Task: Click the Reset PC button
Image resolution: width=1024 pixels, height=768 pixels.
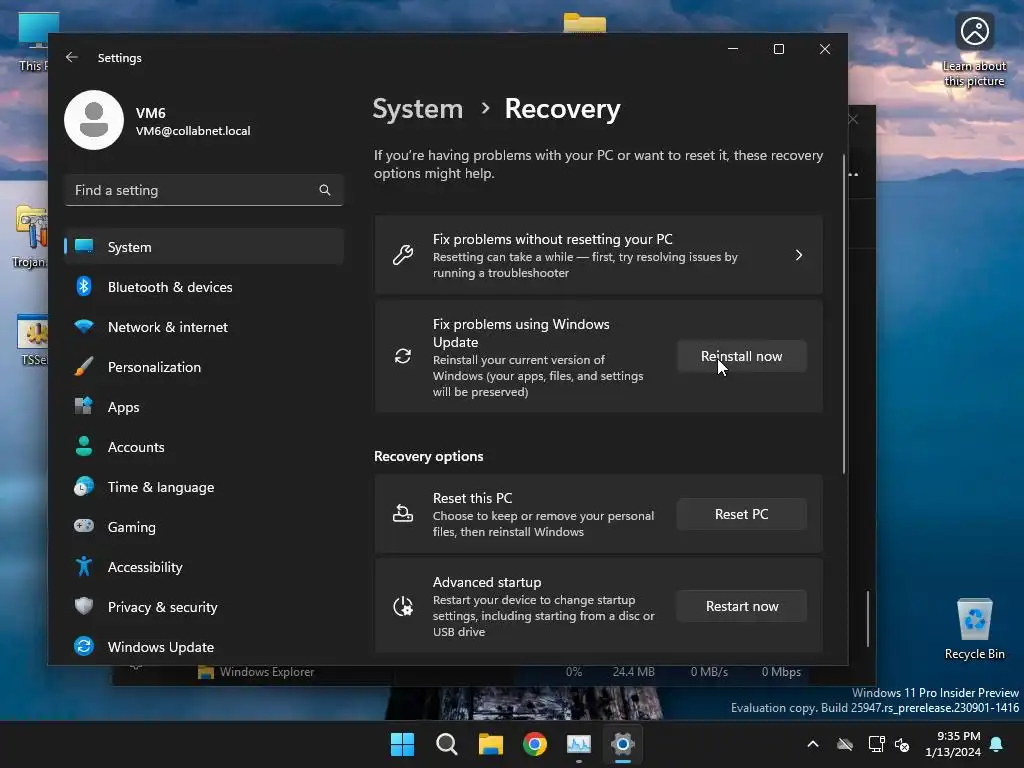Action: pos(741,515)
